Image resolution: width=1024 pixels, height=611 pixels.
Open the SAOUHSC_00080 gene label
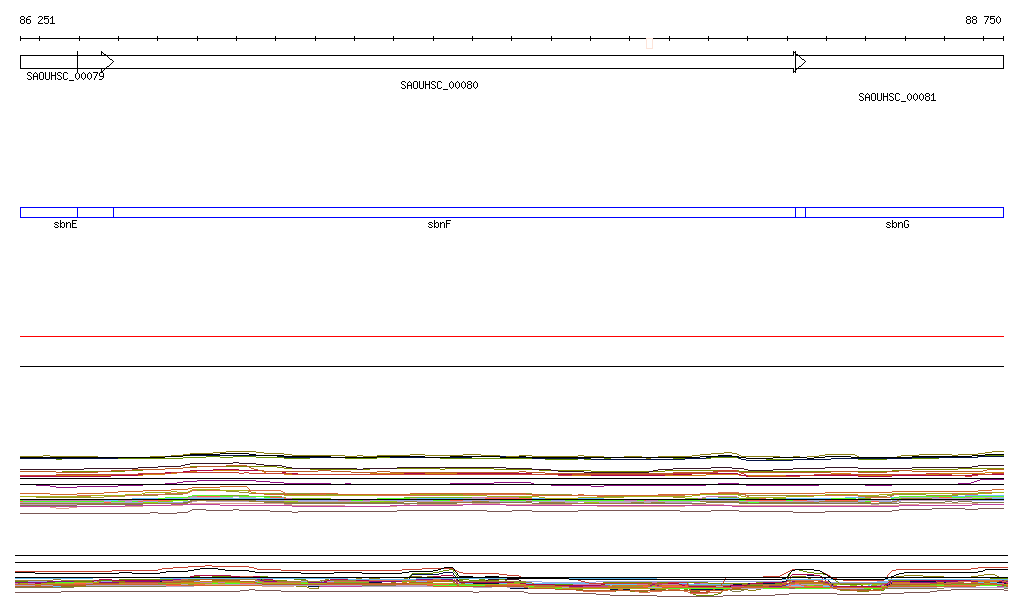pyautogui.click(x=439, y=86)
